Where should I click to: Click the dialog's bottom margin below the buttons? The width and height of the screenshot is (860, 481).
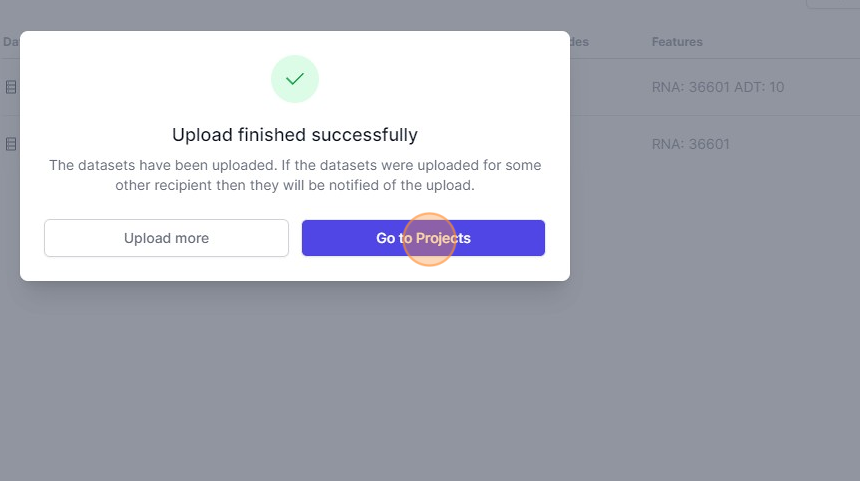[x=295, y=269]
